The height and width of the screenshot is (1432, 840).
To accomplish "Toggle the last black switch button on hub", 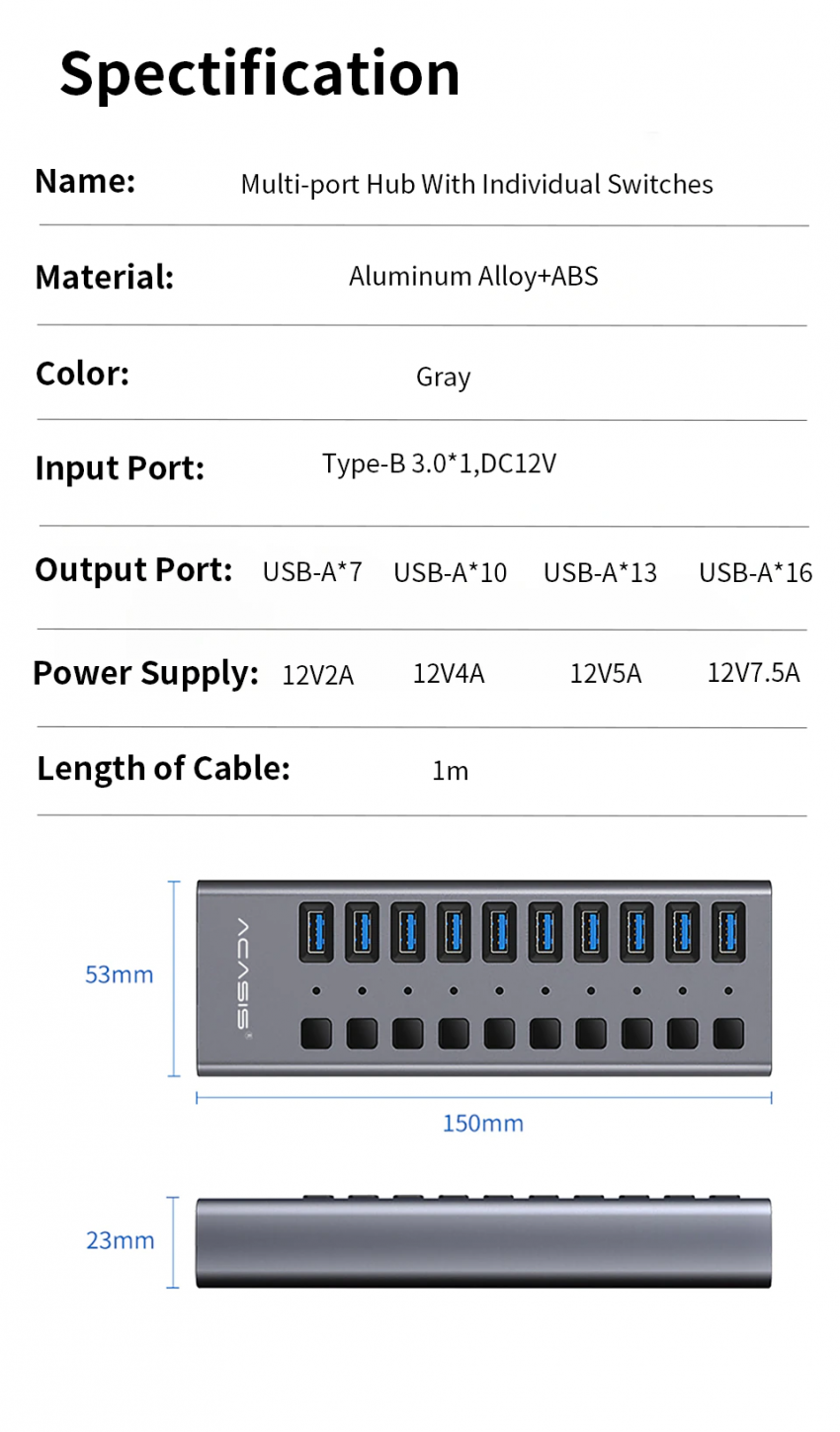I will pyautogui.click(x=728, y=1033).
